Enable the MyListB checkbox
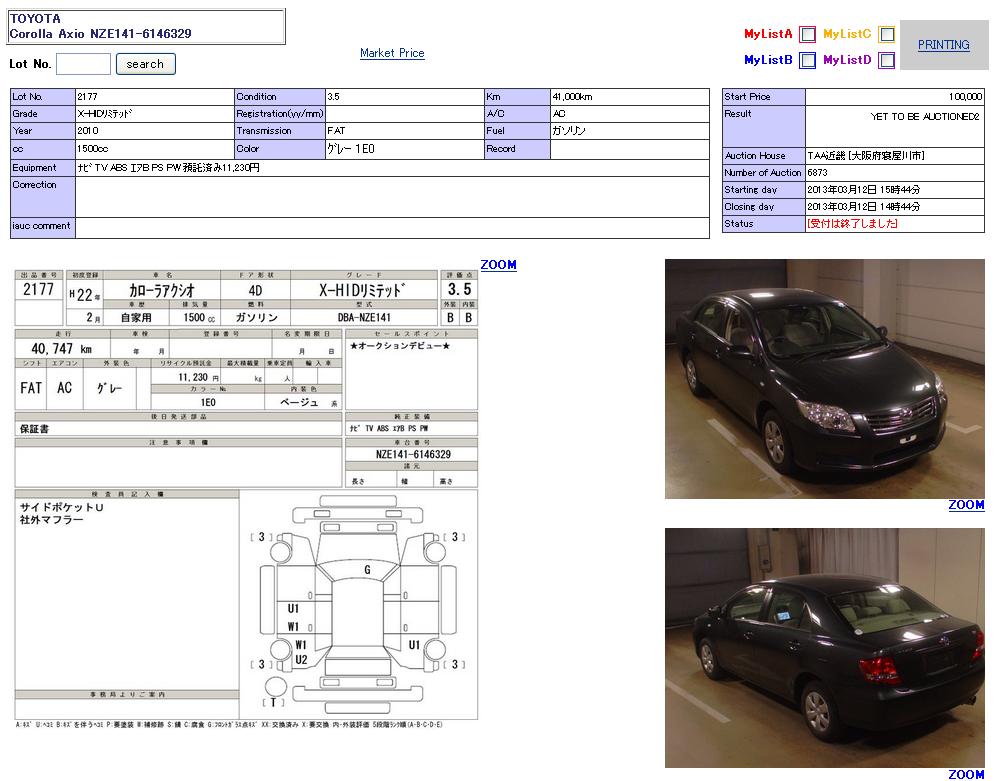996x781 pixels. coord(807,60)
